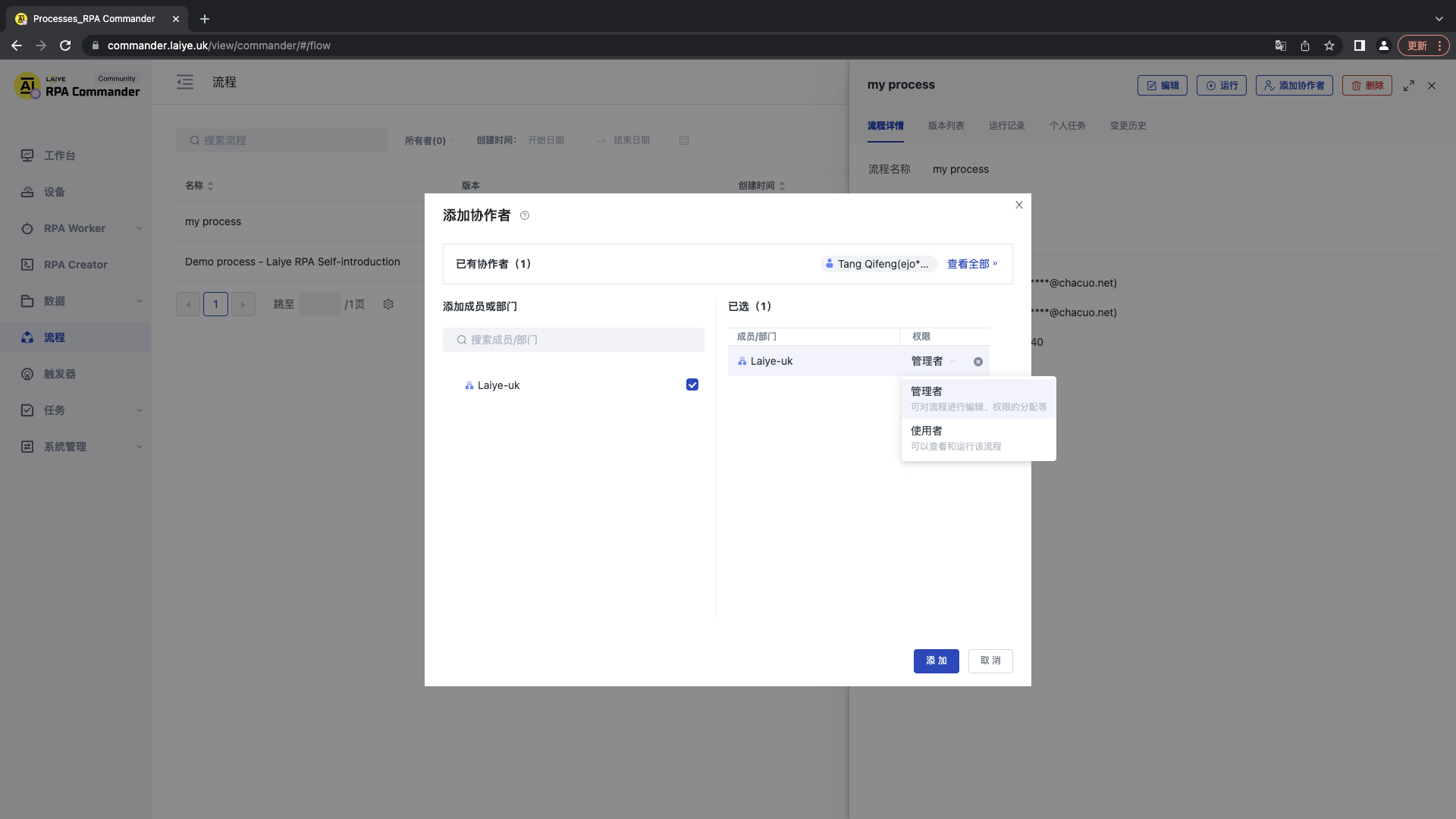Click 添加协作者 button in process panel
The image size is (1456, 819).
point(1294,86)
